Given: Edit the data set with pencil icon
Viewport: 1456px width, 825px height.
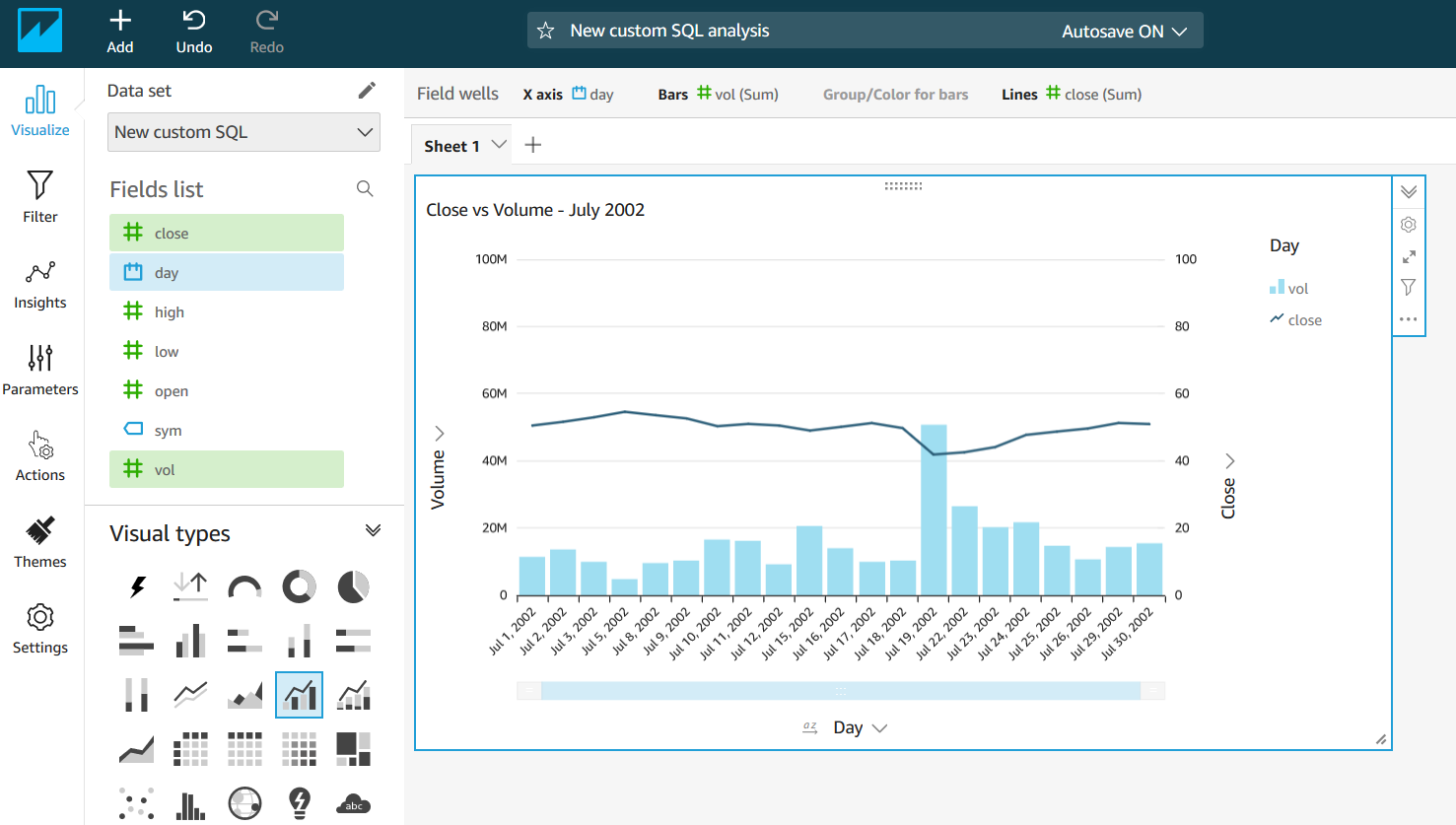Looking at the screenshot, I should (367, 91).
